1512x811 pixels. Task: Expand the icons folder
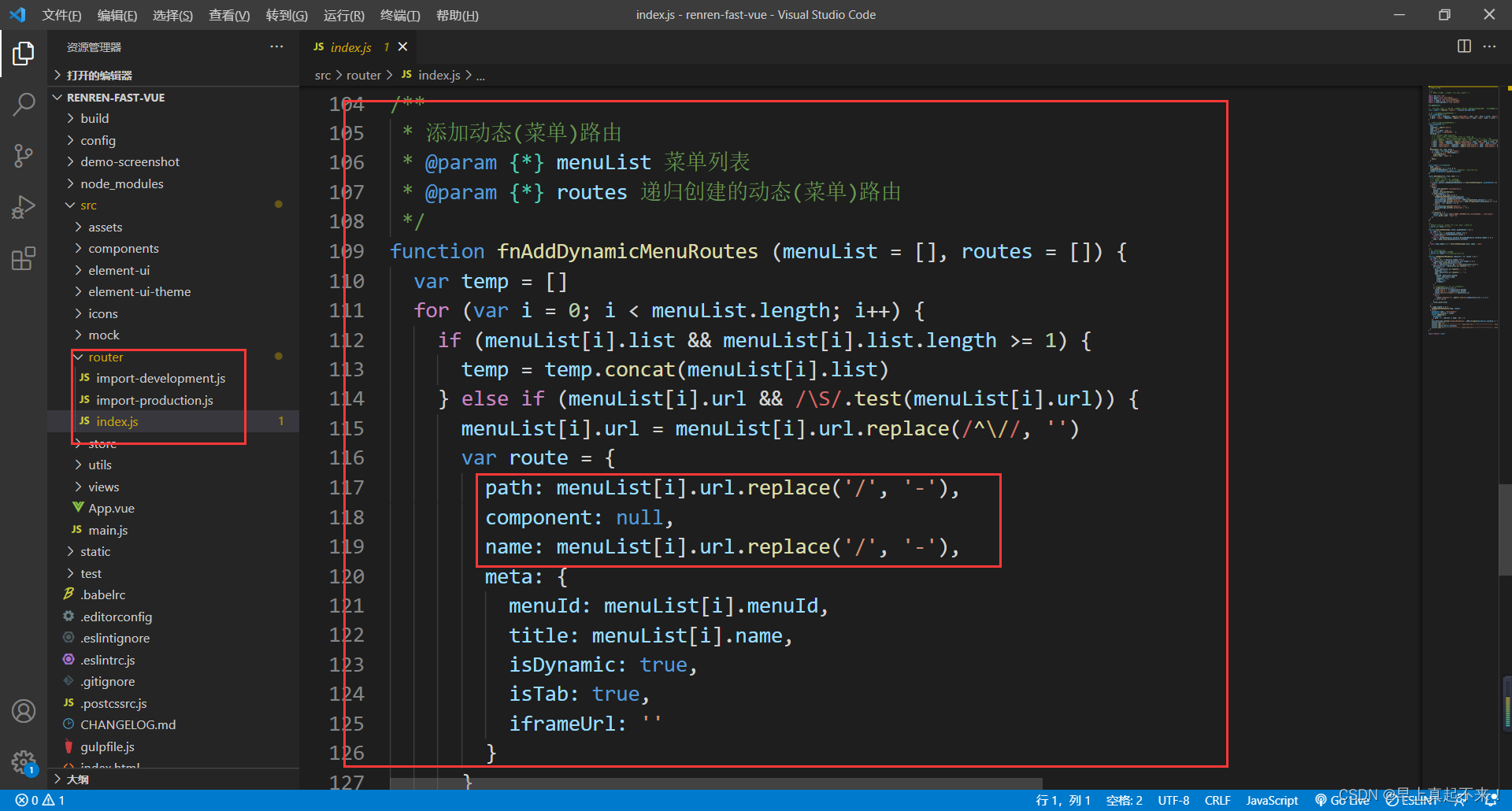pos(103,313)
